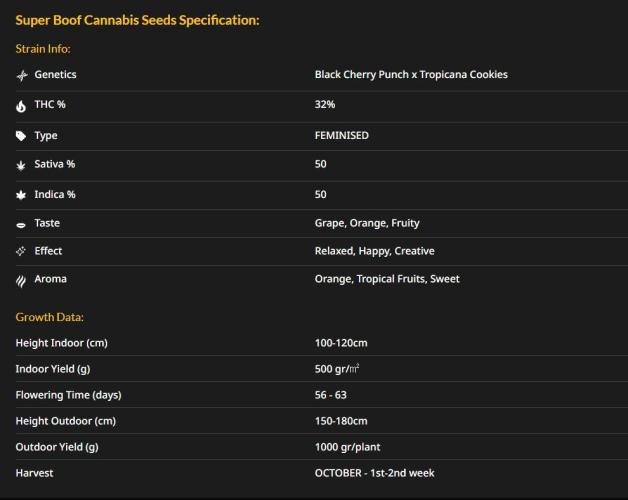628x500 pixels.
Task: Click the Harvest label
Action: (34, 473)
